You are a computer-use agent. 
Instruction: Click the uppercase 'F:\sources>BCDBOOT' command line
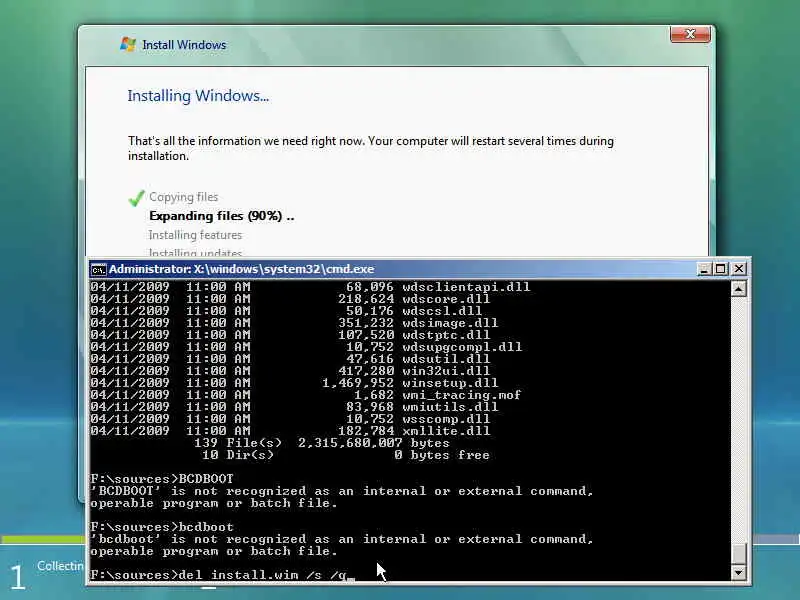point(162,479)
